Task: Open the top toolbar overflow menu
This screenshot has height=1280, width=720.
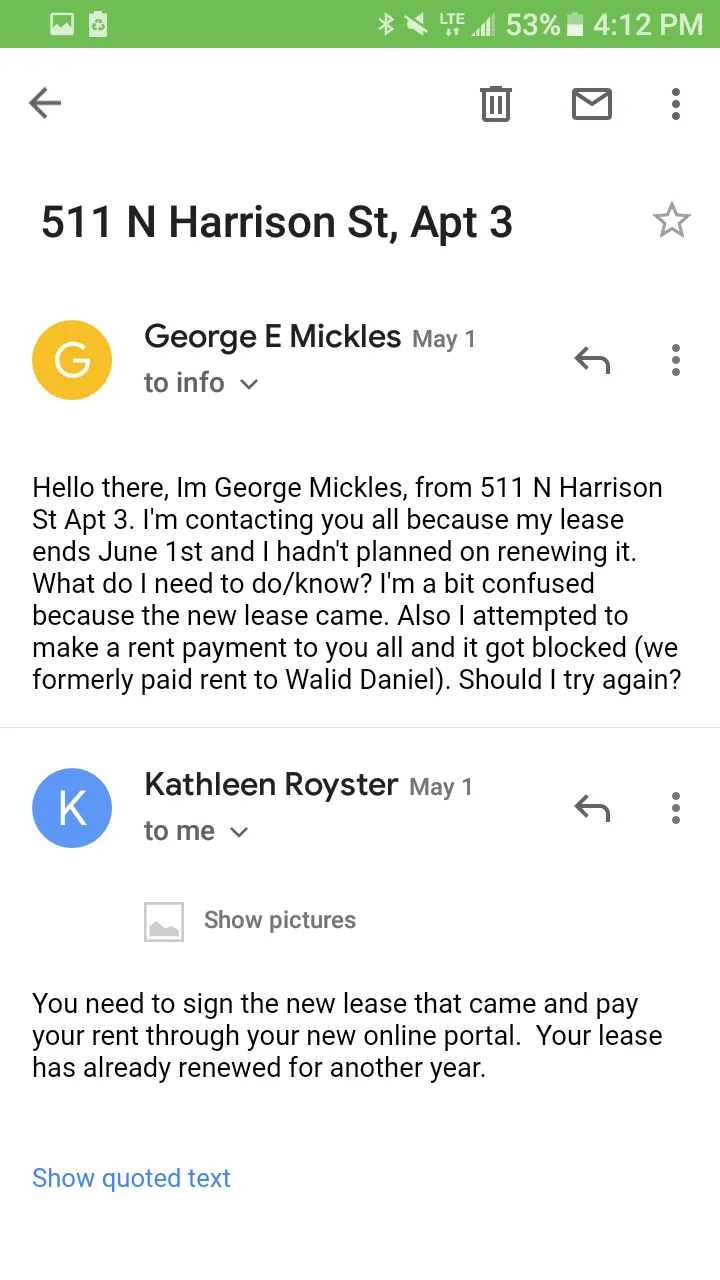Action: pos(676,103)
